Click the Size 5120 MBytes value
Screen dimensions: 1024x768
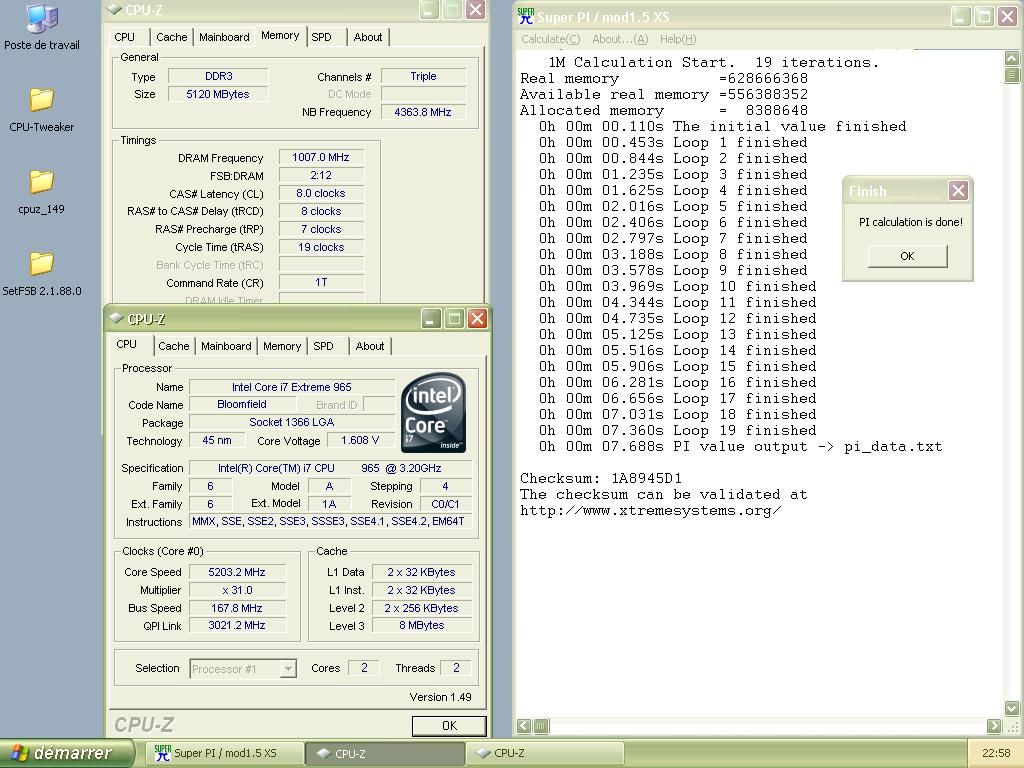click(x=217, y=94)
